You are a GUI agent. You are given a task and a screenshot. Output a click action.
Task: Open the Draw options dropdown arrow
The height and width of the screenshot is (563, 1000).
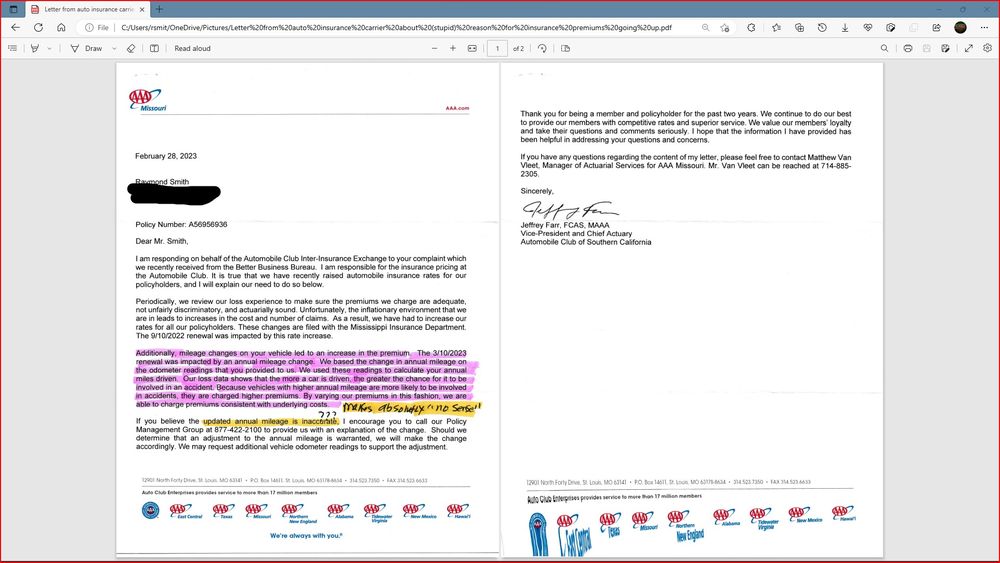click(x=112, y=48)
